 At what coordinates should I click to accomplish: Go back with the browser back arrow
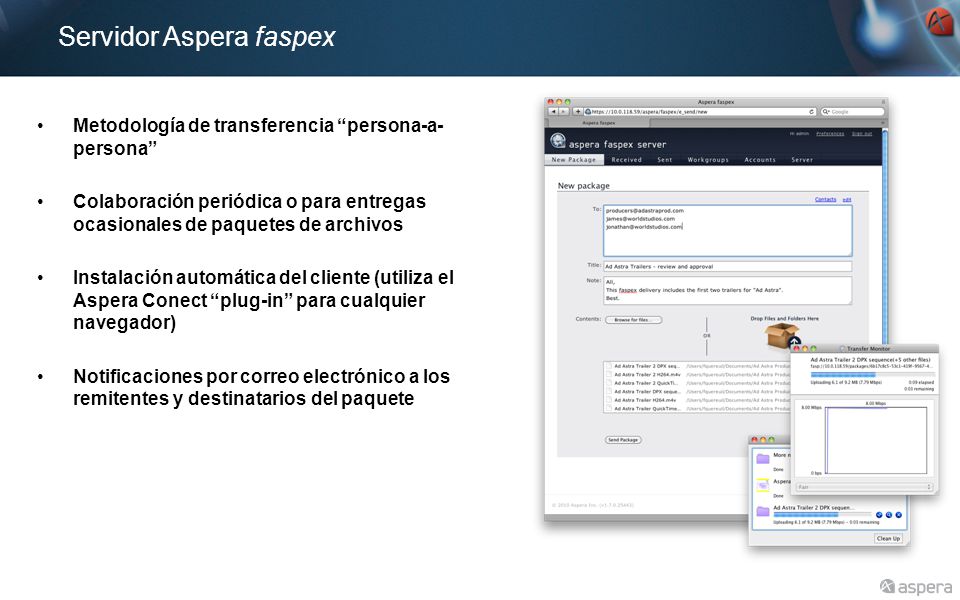tap(553, 112)
